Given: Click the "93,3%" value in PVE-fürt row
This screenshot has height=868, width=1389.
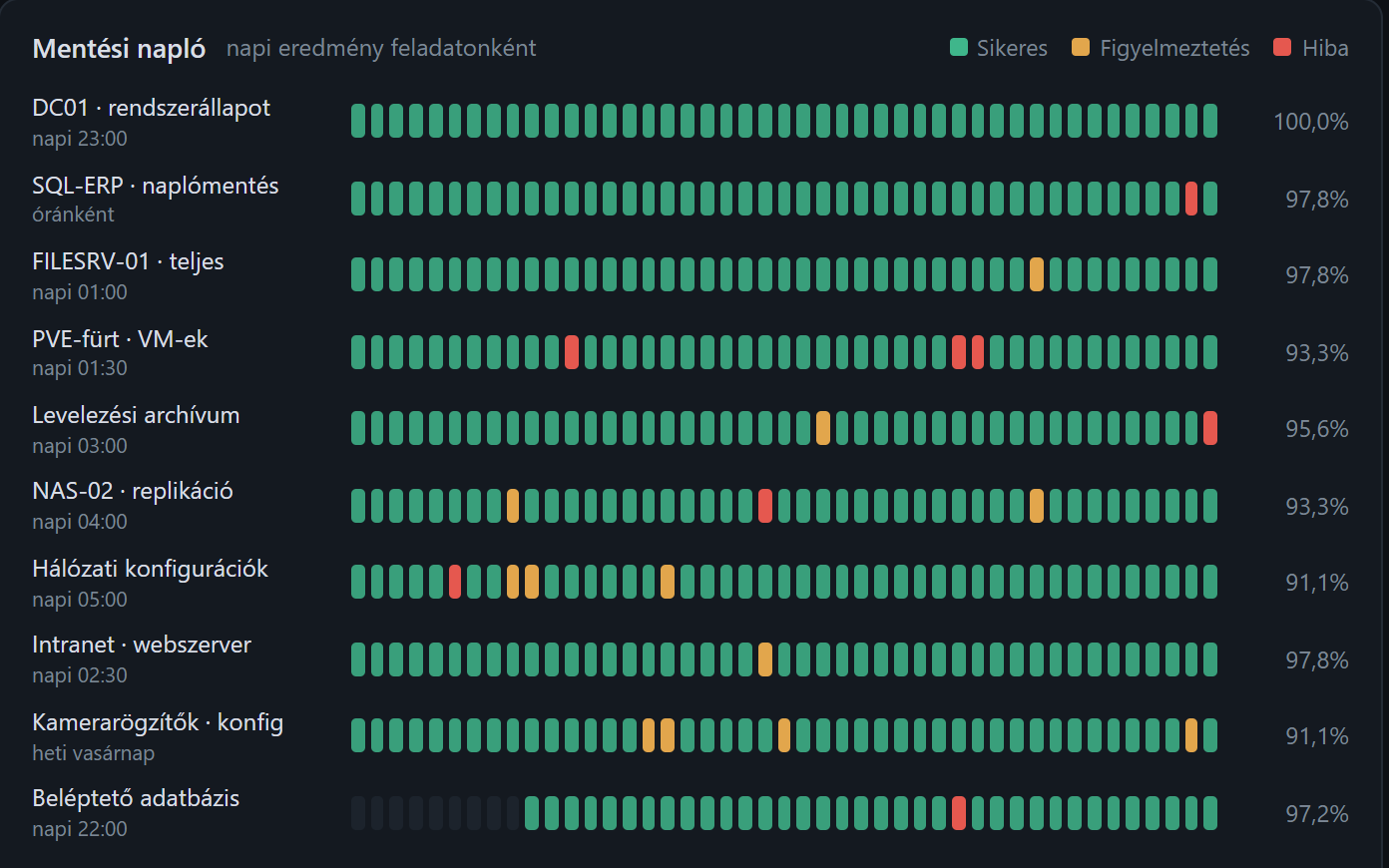Looking at the screenshot, I should point(1317,353).
